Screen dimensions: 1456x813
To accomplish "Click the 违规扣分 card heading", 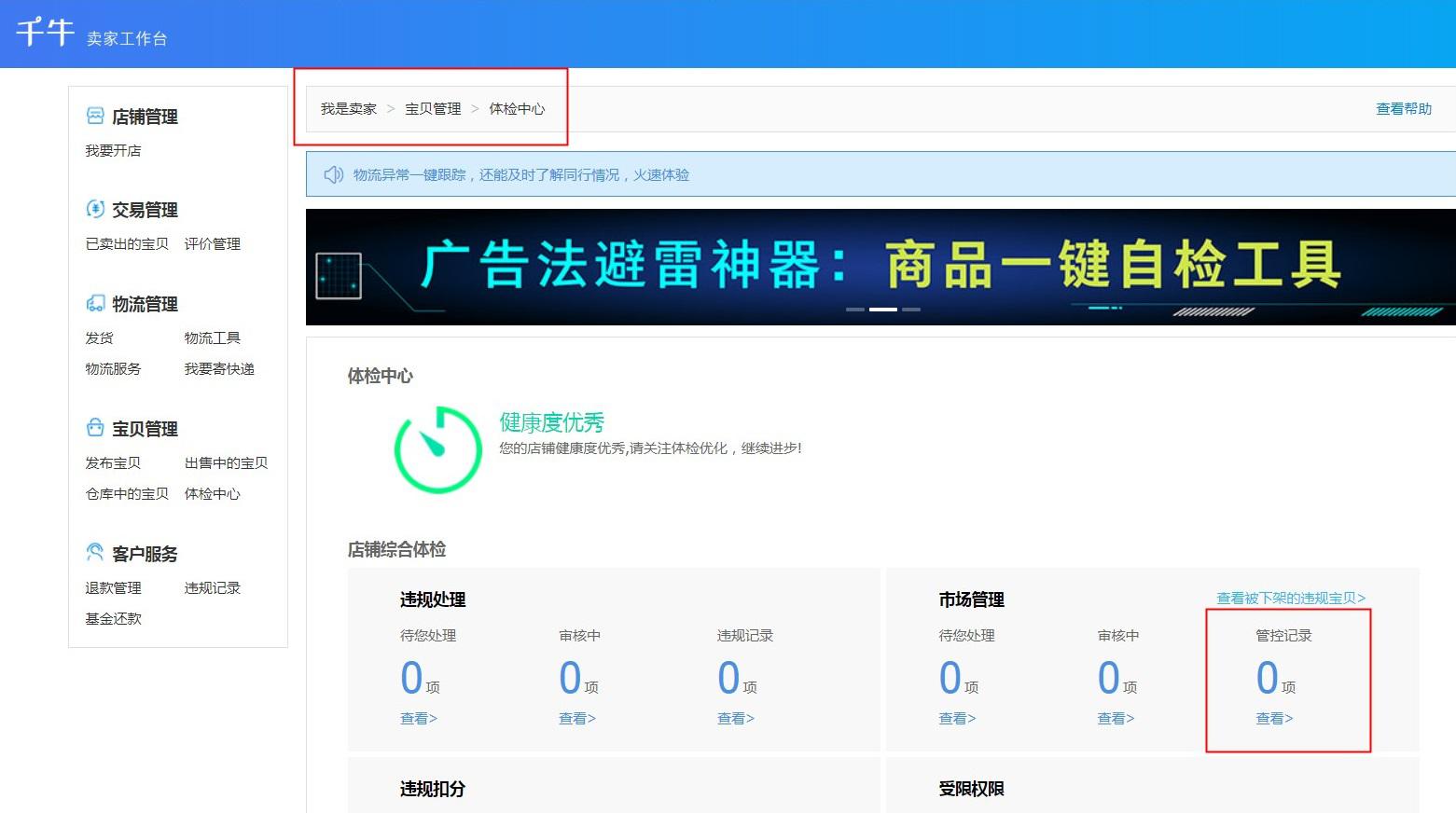I will click(x=433, y=789).
